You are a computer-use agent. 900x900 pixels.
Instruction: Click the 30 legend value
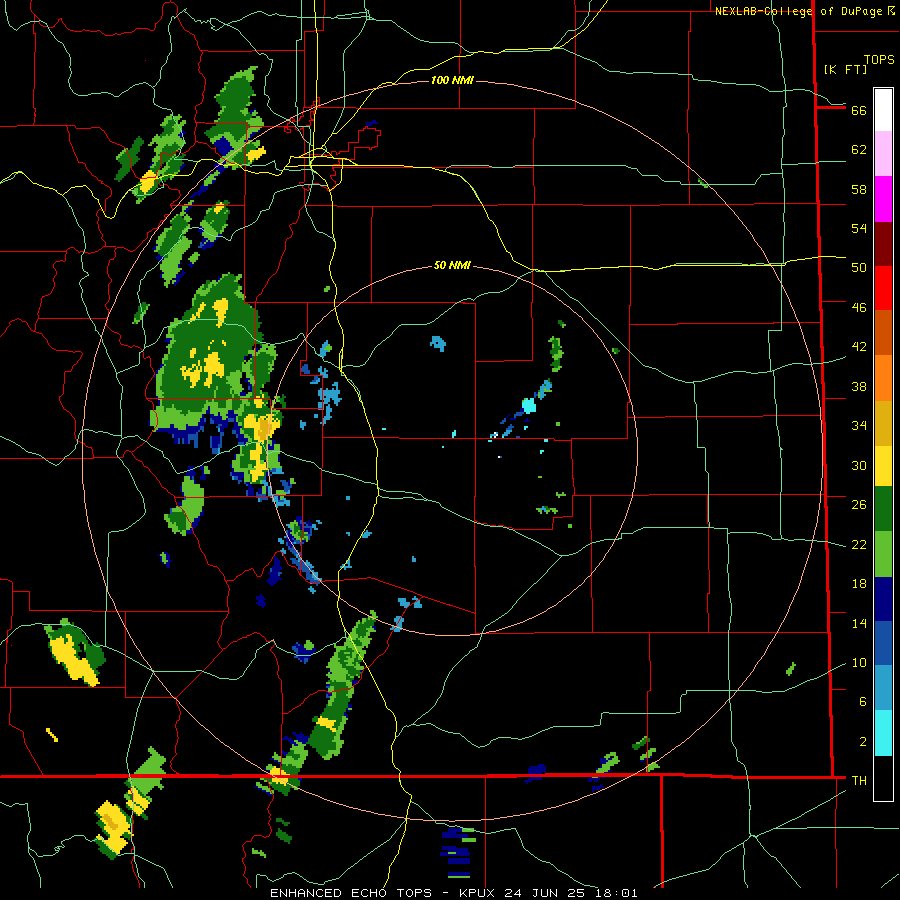click(859, 465)
